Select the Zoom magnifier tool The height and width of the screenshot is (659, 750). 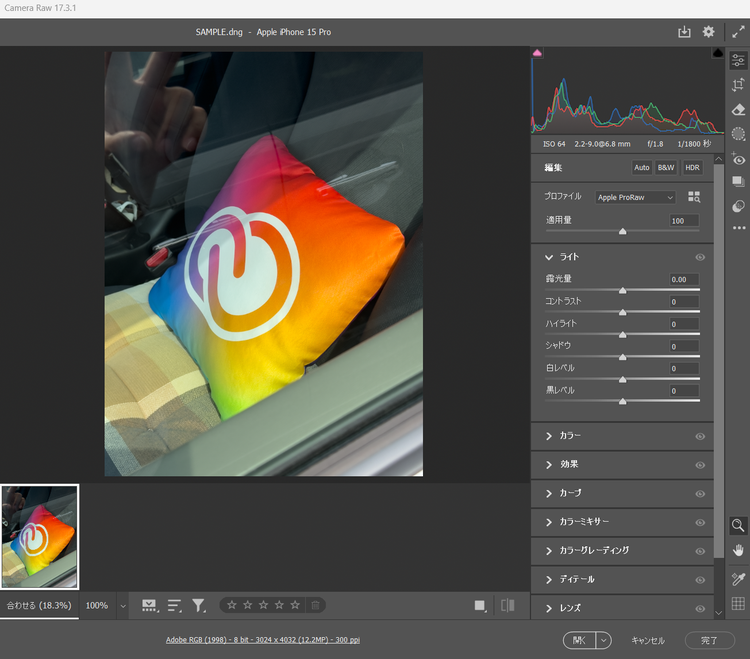pos(738,525)
